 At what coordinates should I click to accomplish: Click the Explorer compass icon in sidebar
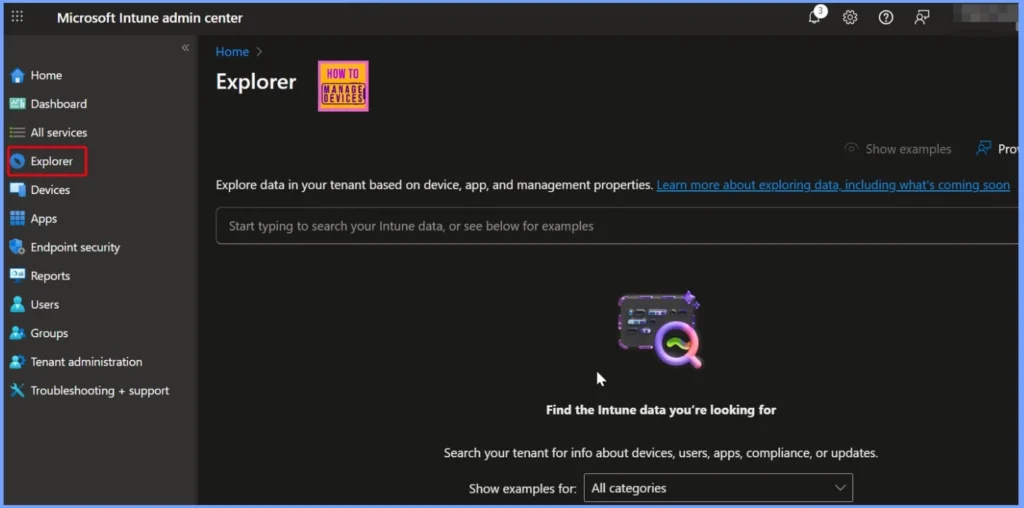tap(18, 161)
